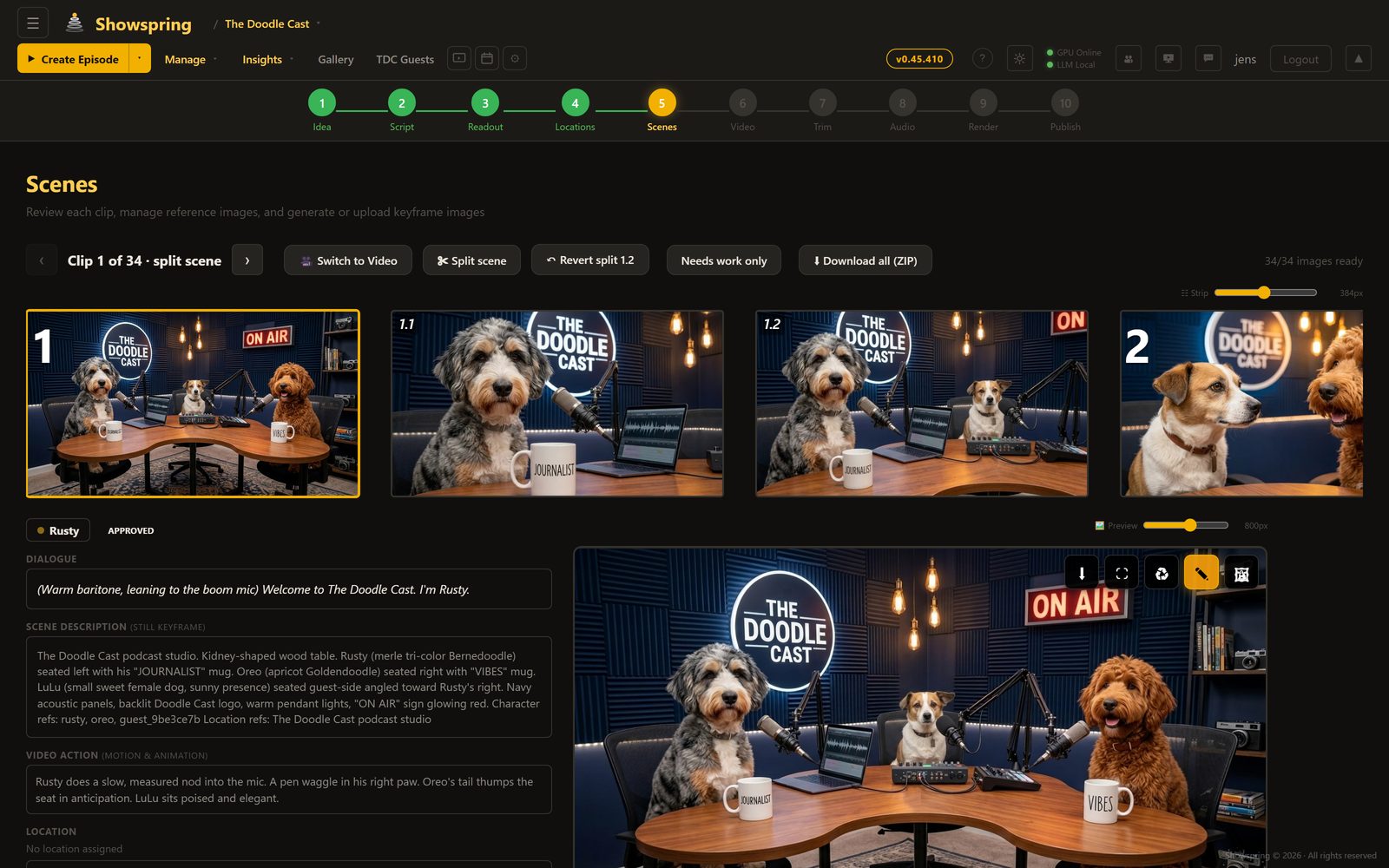View the preview image fullscreen
The height and width of the screenshot is (868, 1389).
pos(1122,573)
